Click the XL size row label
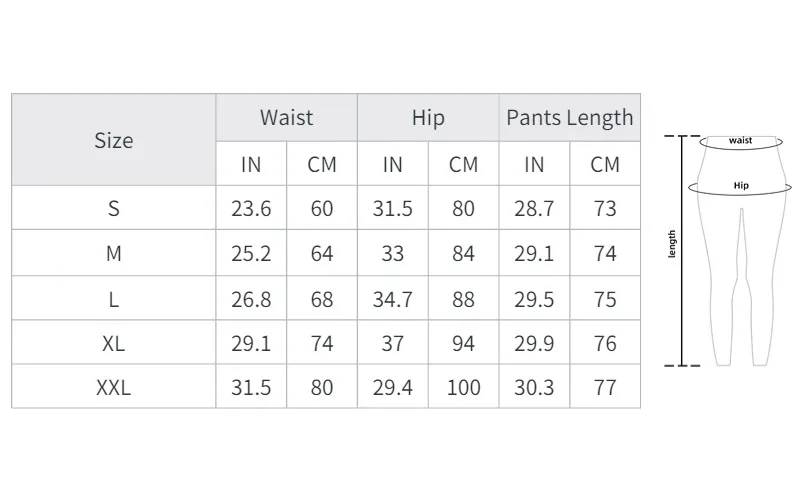Viewport: 800px width, 500px height. [x=114, y=343]
